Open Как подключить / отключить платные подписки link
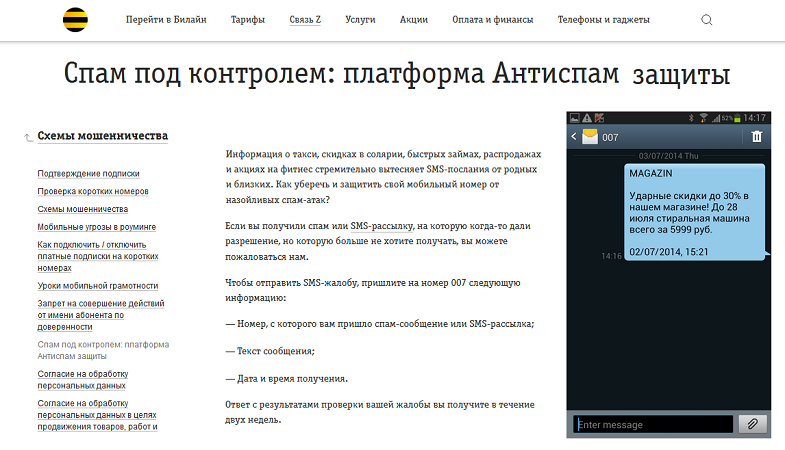Screen dimensions: 785x450 [x=98, y=256]
